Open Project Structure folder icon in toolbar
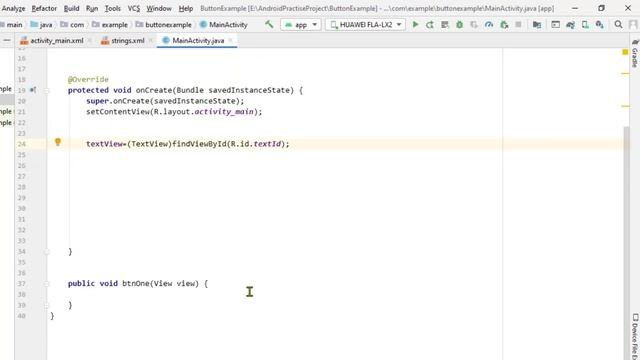 537,25
